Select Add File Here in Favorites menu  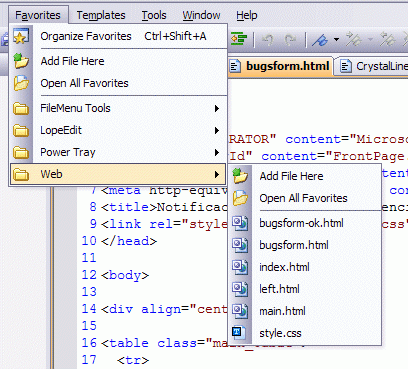point(118,61)
